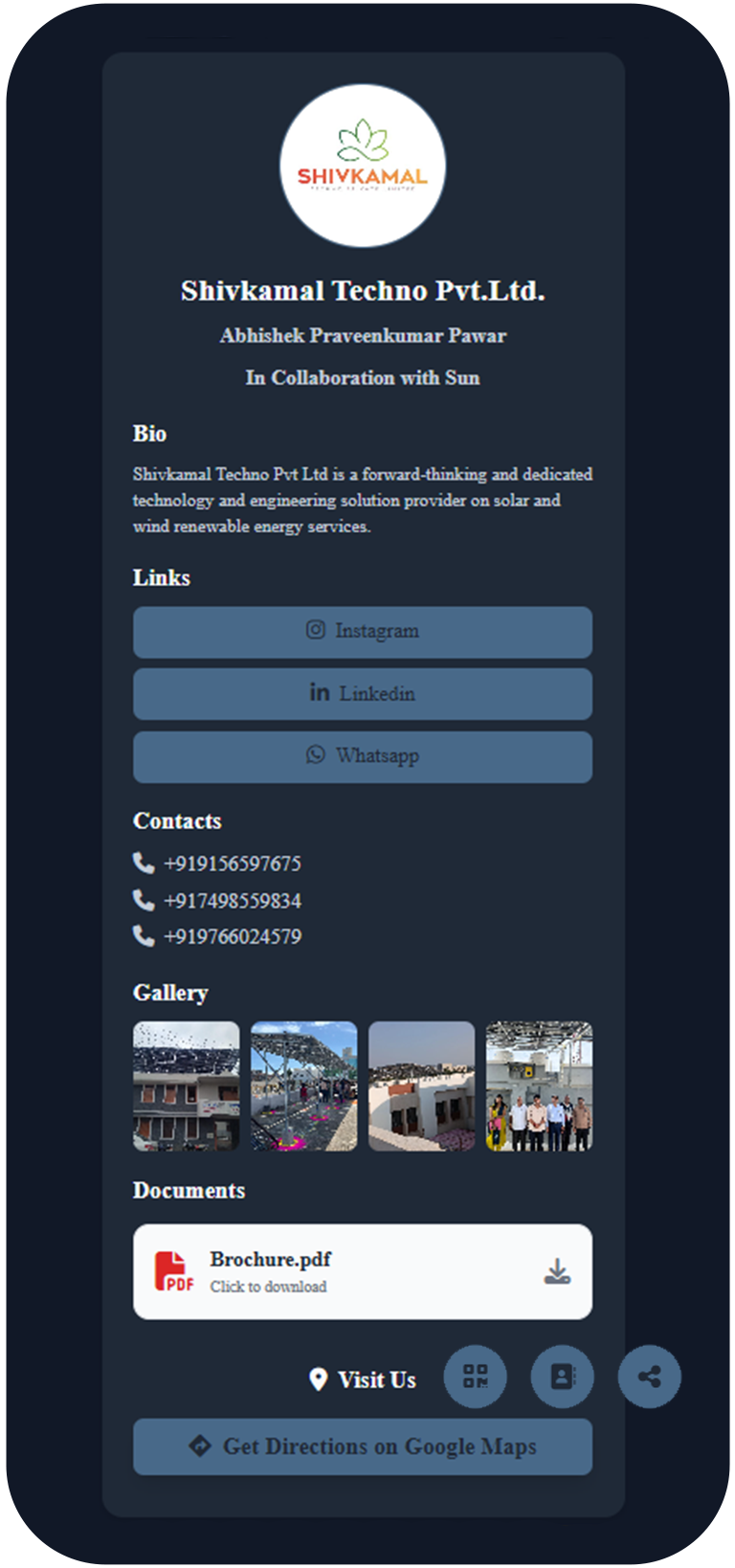This screenshot has height=1568, width=735.
Task: Click the red PDF file icon
Action: 174,1271
